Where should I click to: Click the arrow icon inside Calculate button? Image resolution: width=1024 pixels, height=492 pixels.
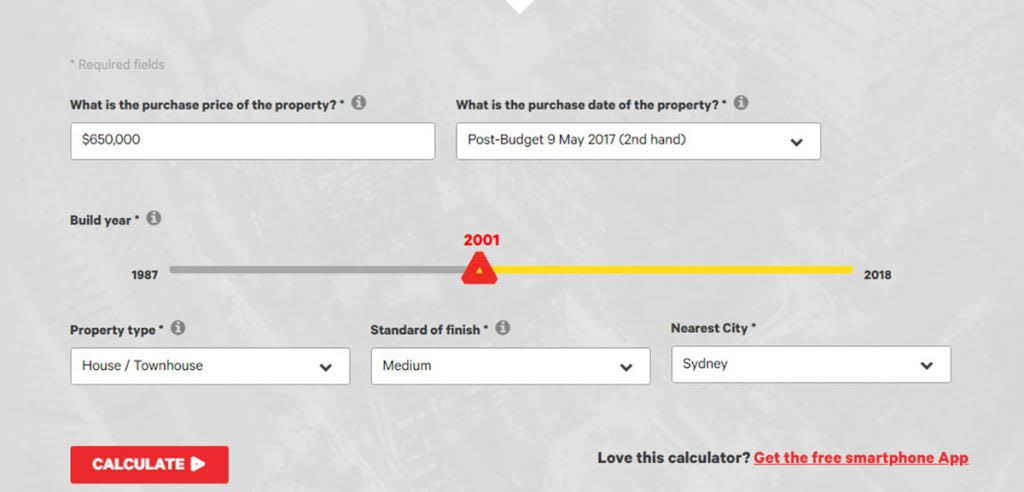(x=198, y=465)
